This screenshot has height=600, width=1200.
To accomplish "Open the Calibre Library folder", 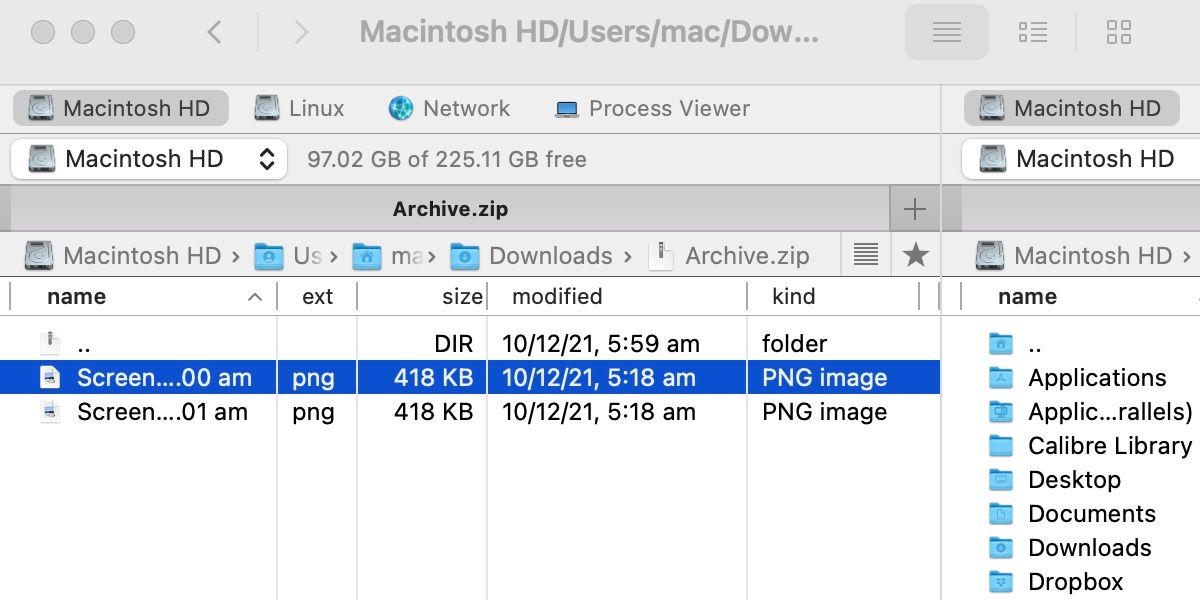I will point(1109,446).
